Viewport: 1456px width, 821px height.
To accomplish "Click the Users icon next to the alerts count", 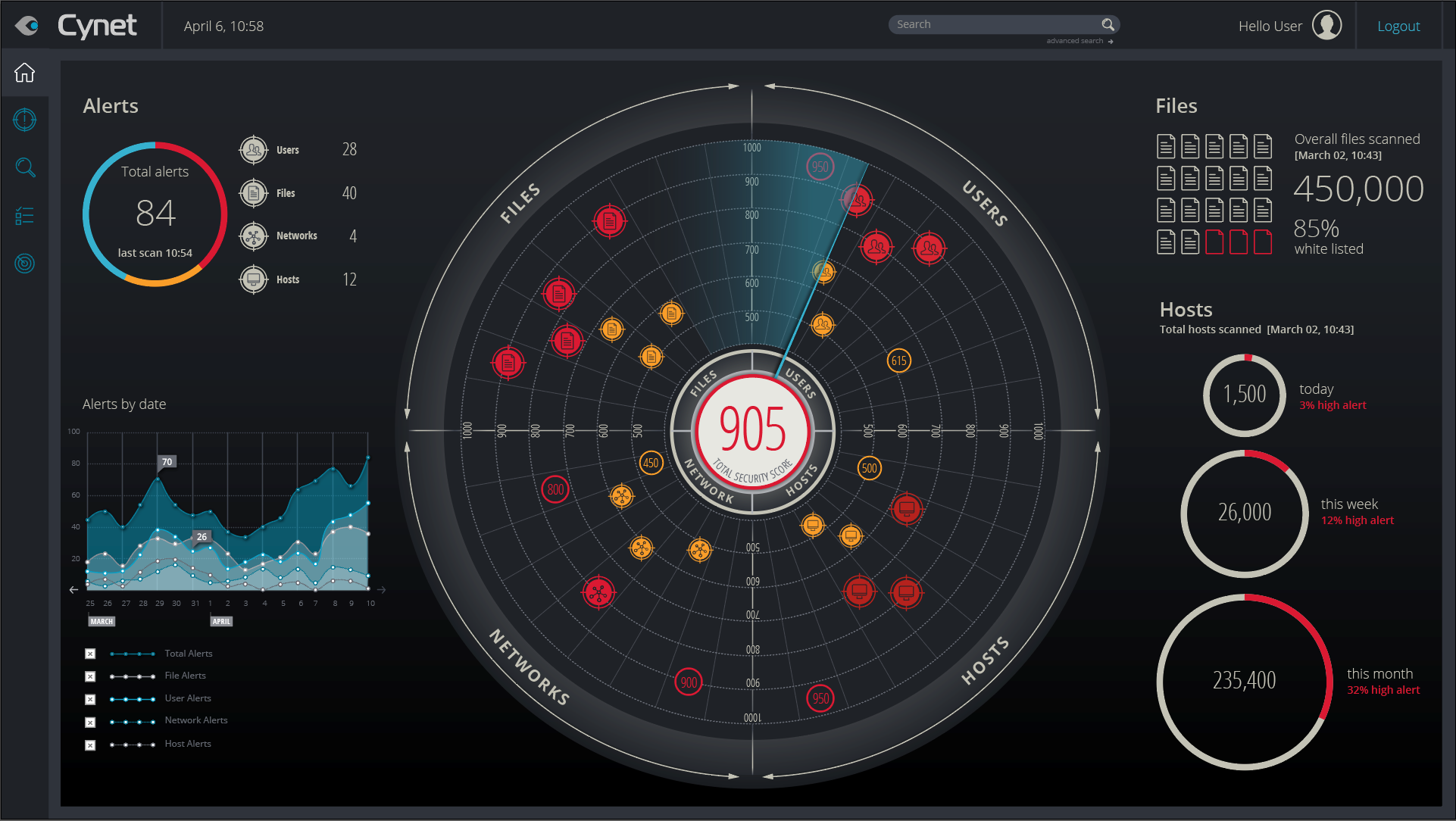I will point(253,149).
